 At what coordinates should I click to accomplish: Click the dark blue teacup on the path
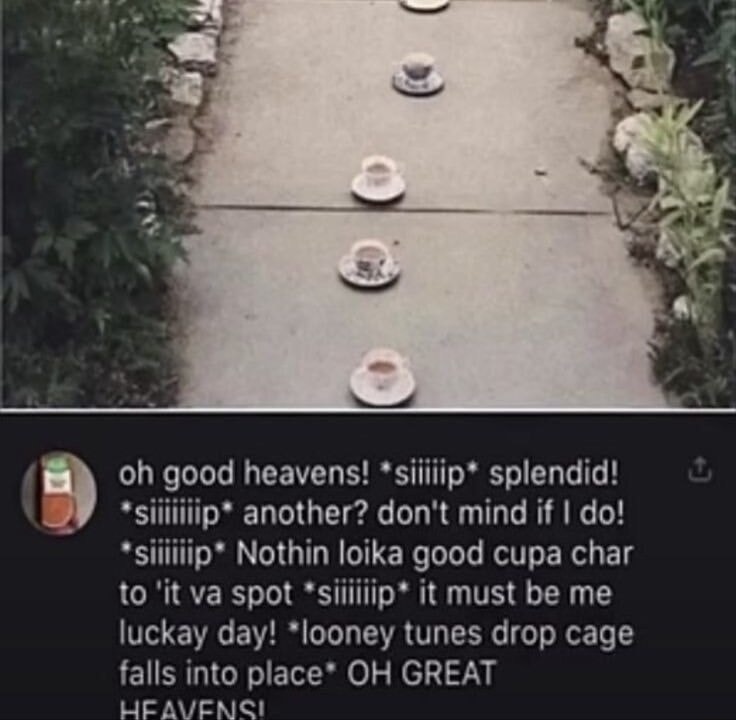pyautogui.click(x=418, y=74)
